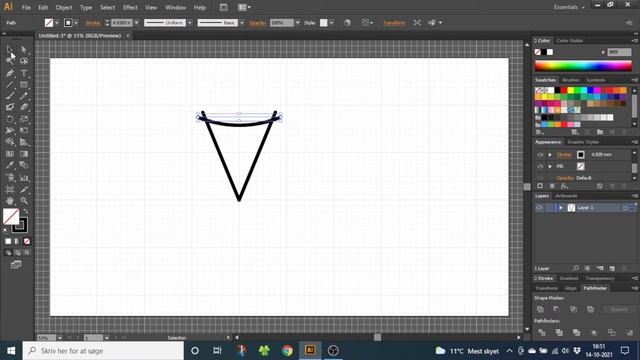
Task: Select the Rotate tool
Action: (x=10, y=119)
